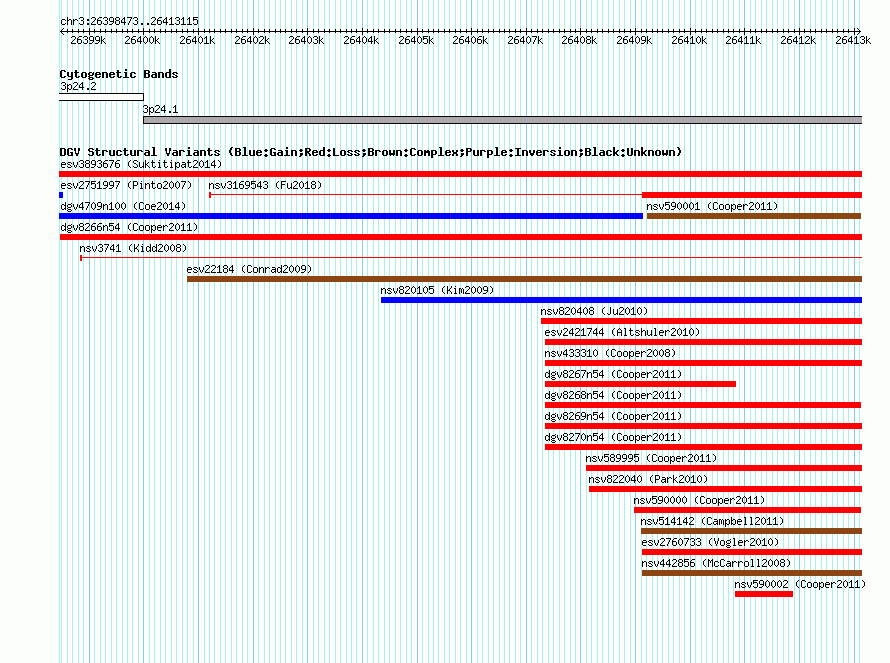Click the short red dgv8267n54 bar
Image resolution: width=890 pixels, height=663 pixels.
pyautogui.click(x=640, y=384)
